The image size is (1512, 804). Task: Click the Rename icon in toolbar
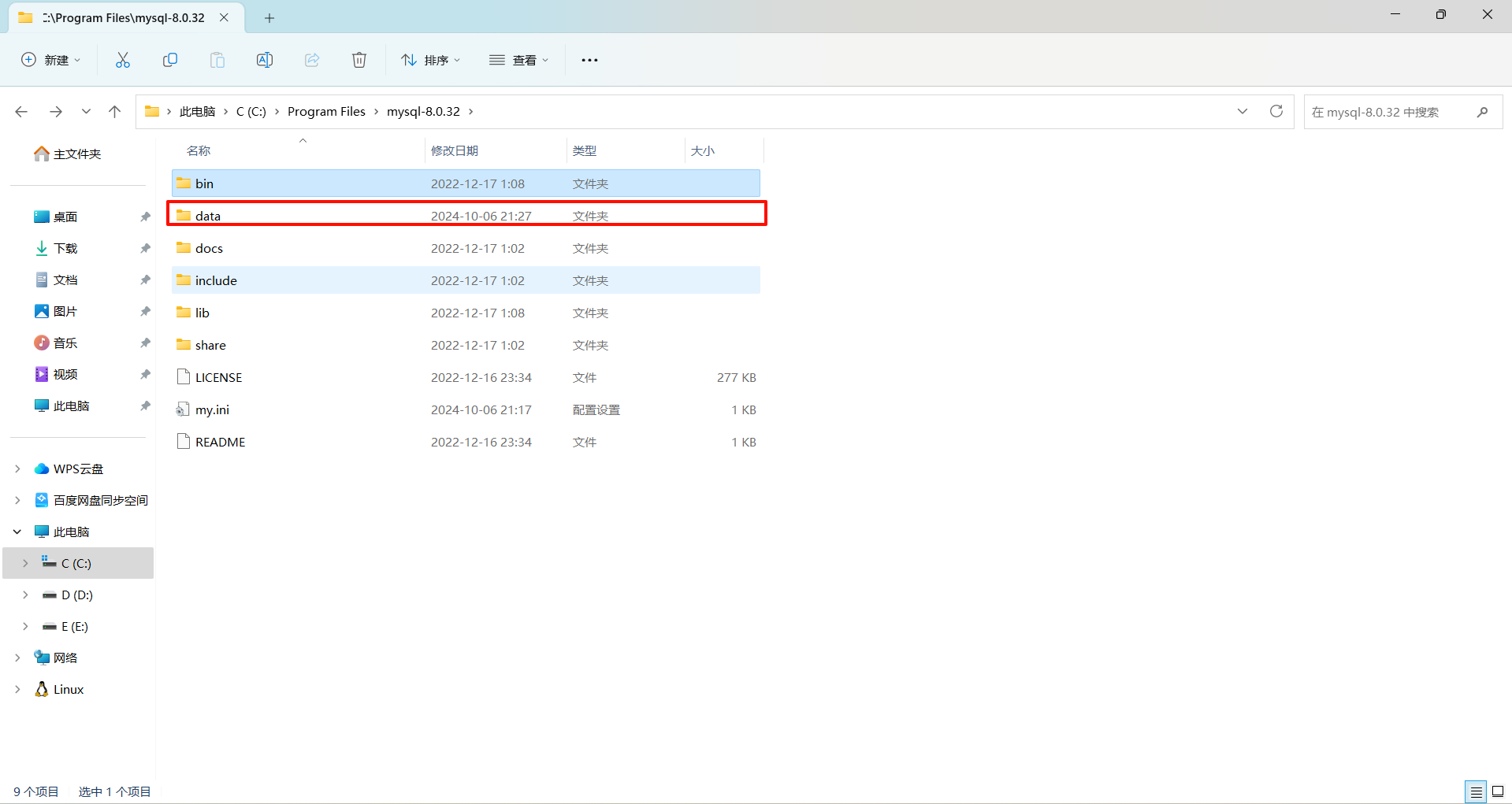265,60
